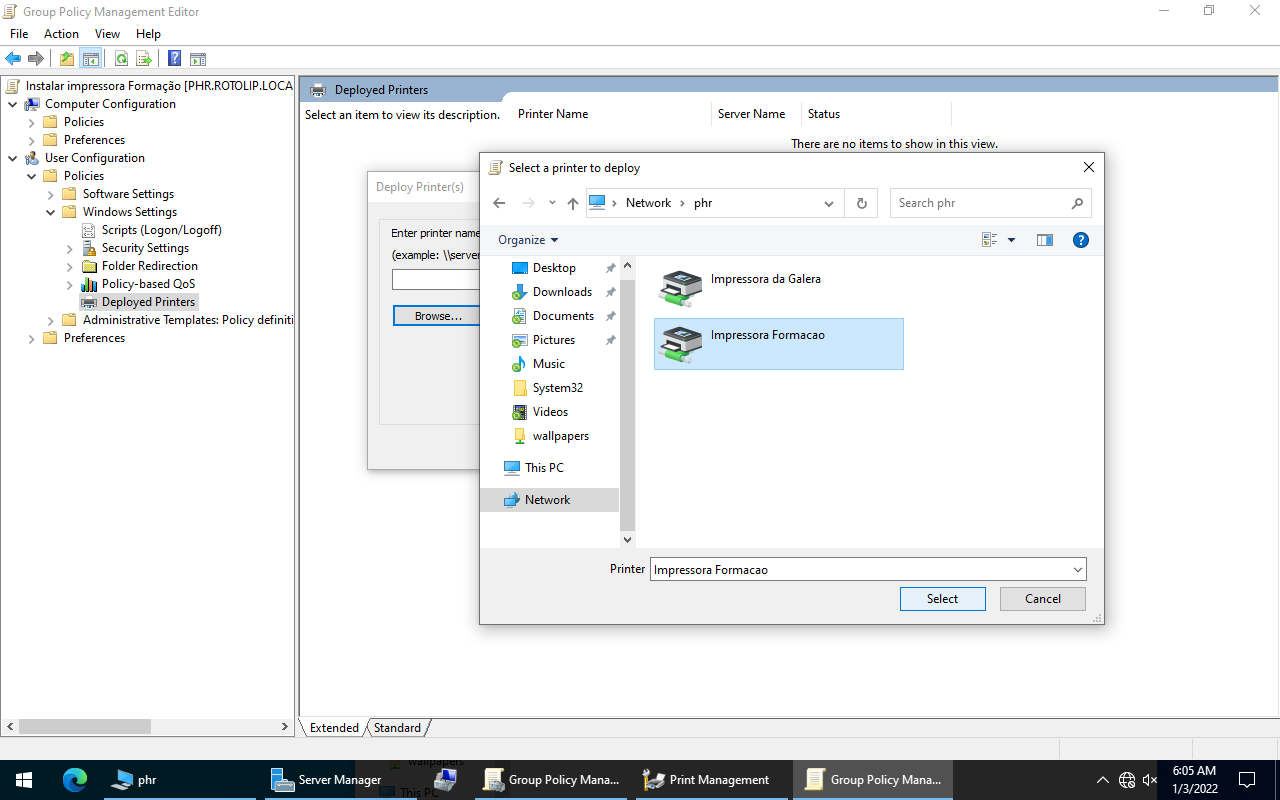The image size is (1280, 800).
Task: Open Microsoft Edge from taskbar
Action: point(75,780)
